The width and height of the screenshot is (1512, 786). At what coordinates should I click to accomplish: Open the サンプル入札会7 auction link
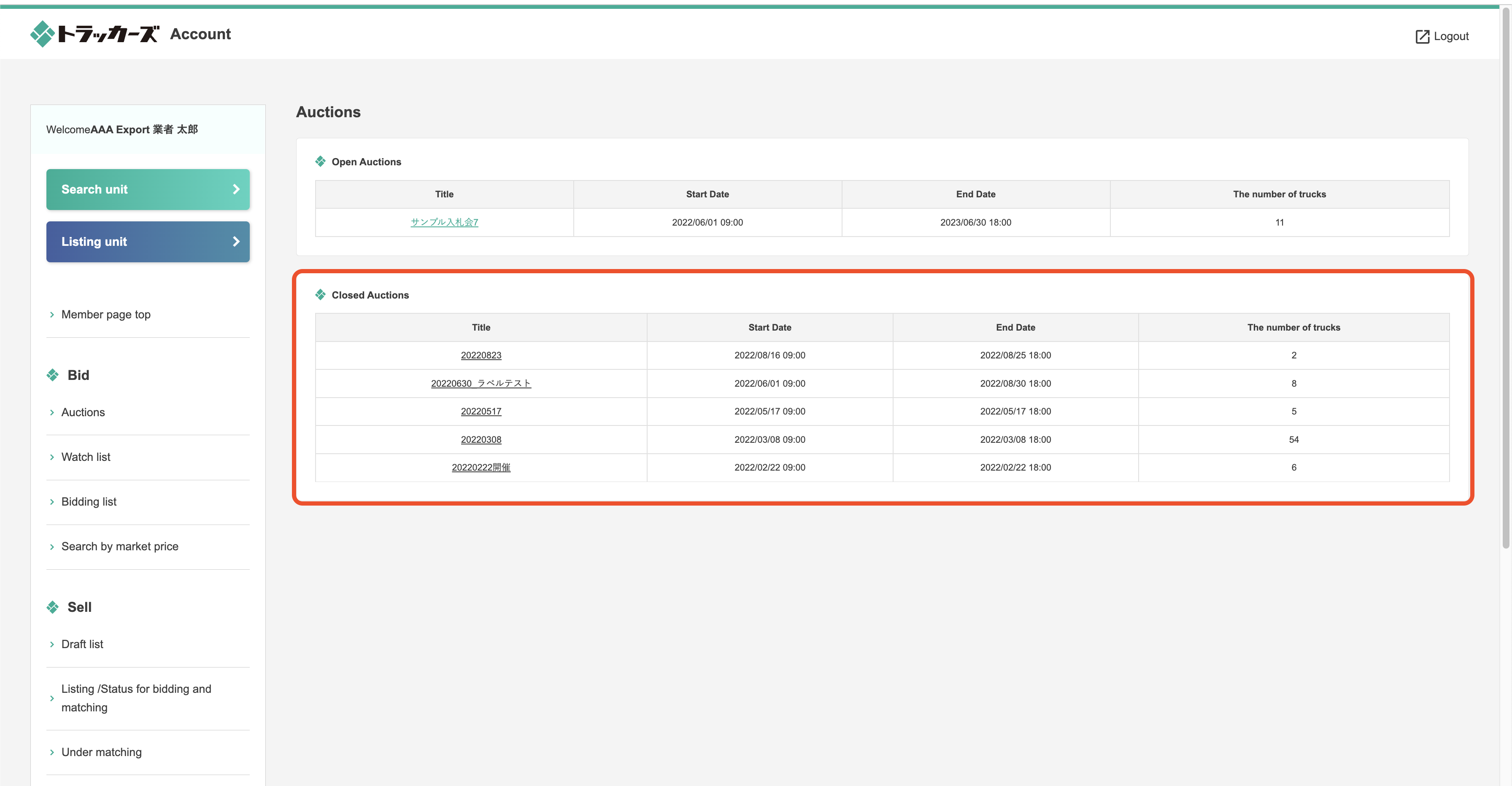443,222
